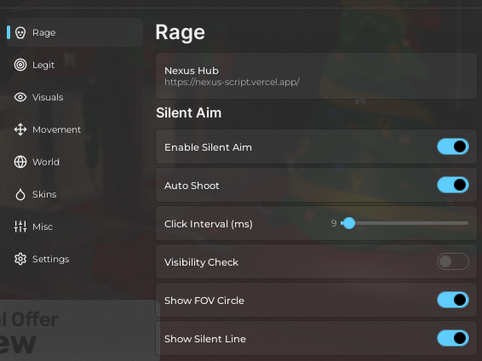Click the Show Silent Line label
Image resolution: width=482 pixels, height=361 pixels.
pyautogui.click(x=205, y=339)
